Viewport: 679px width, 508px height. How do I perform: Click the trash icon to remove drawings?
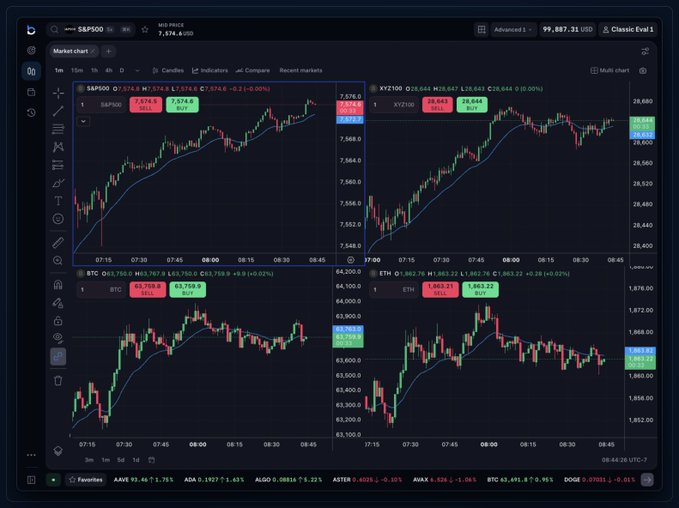(x=58, y=381)
